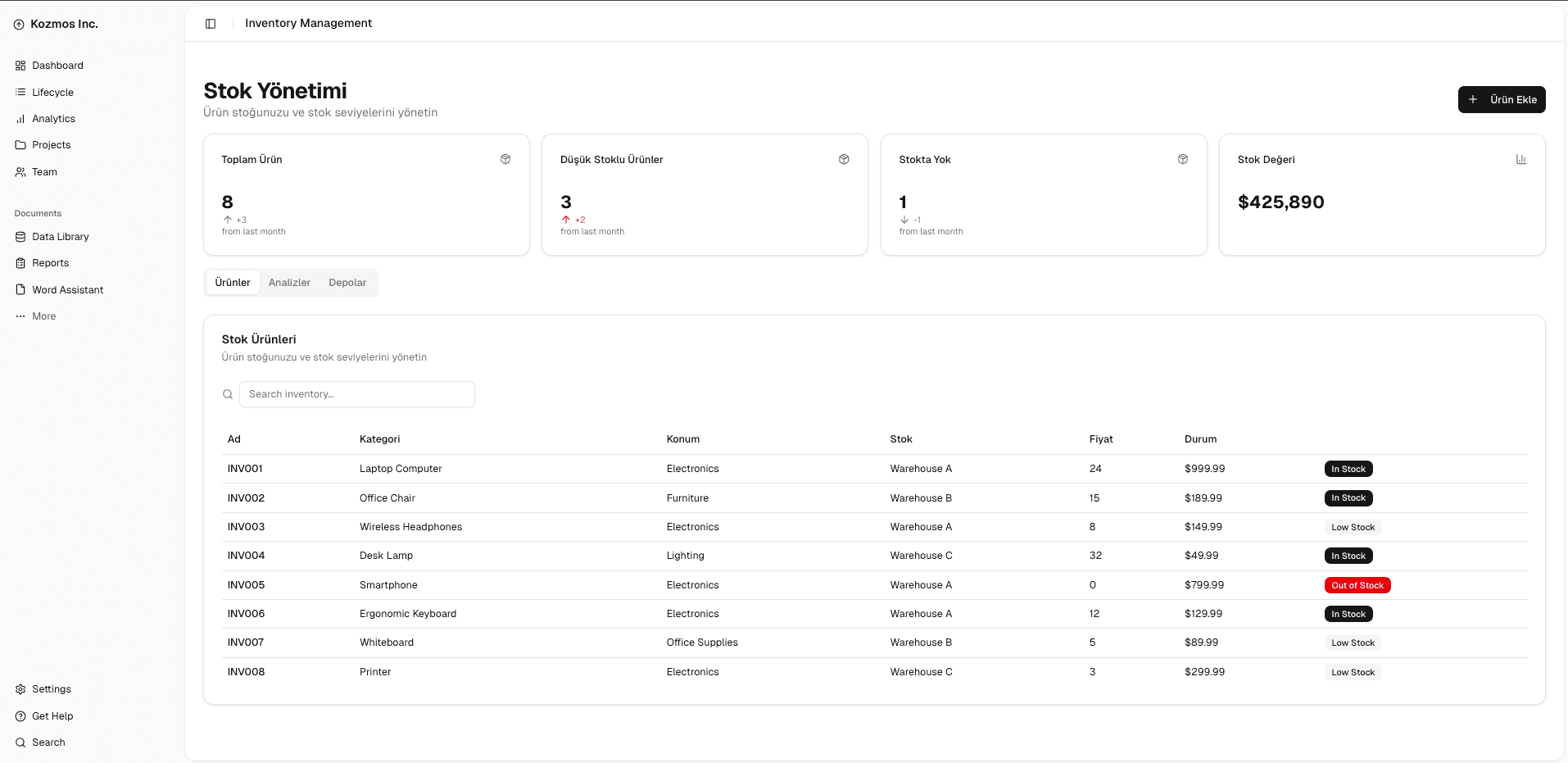Viewport: 1568px width, 763px height.
Task: Click Ergonomic Keyboard product name
Action: [x=408, y=614]
